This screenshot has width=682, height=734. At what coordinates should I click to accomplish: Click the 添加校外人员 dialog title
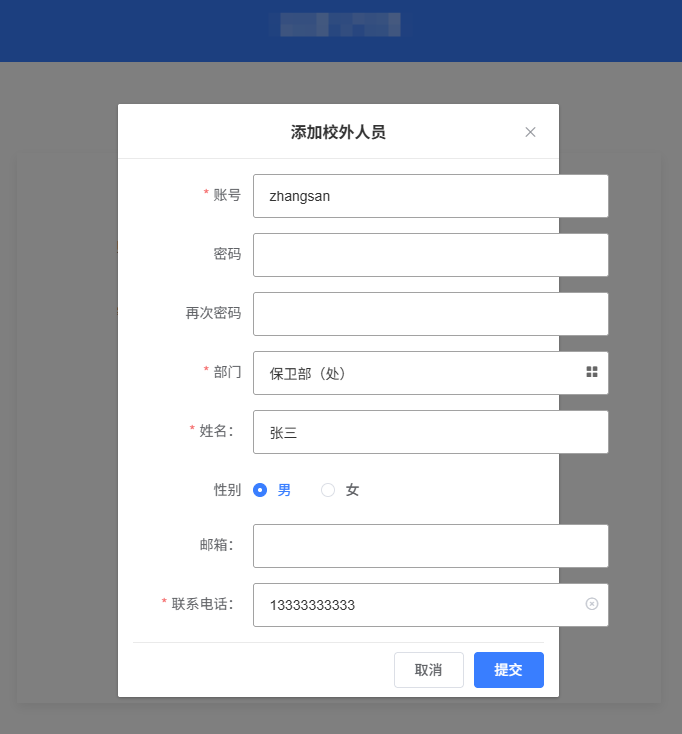pos(338,132)
